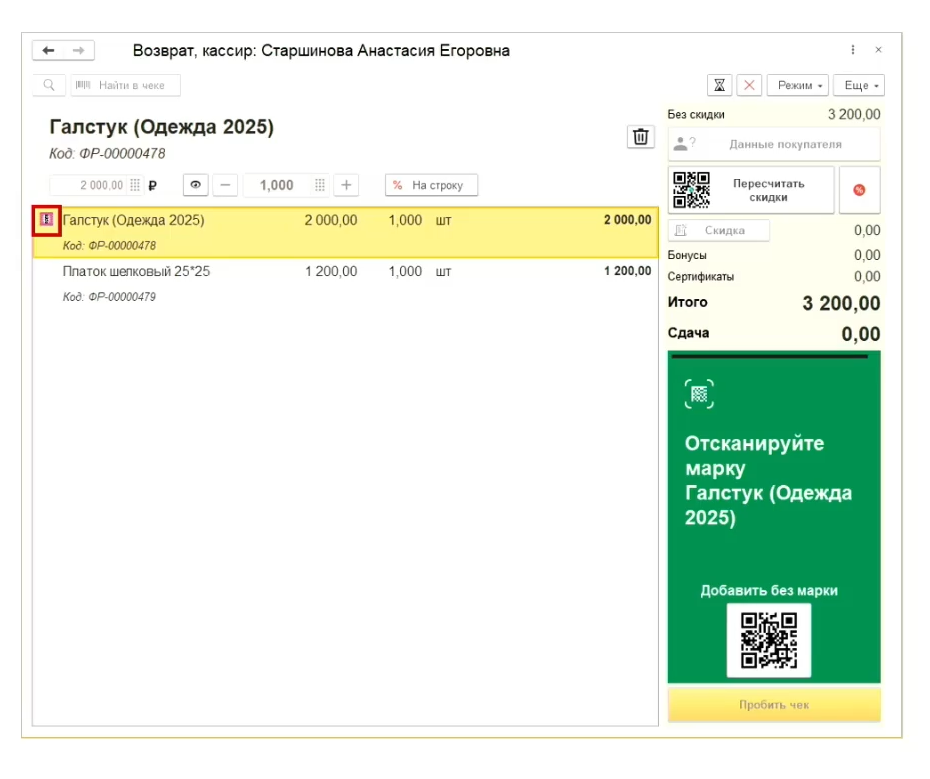
Task: Increase quantity with the plus button
Action: pyautogui.click(x=346, y=185)
